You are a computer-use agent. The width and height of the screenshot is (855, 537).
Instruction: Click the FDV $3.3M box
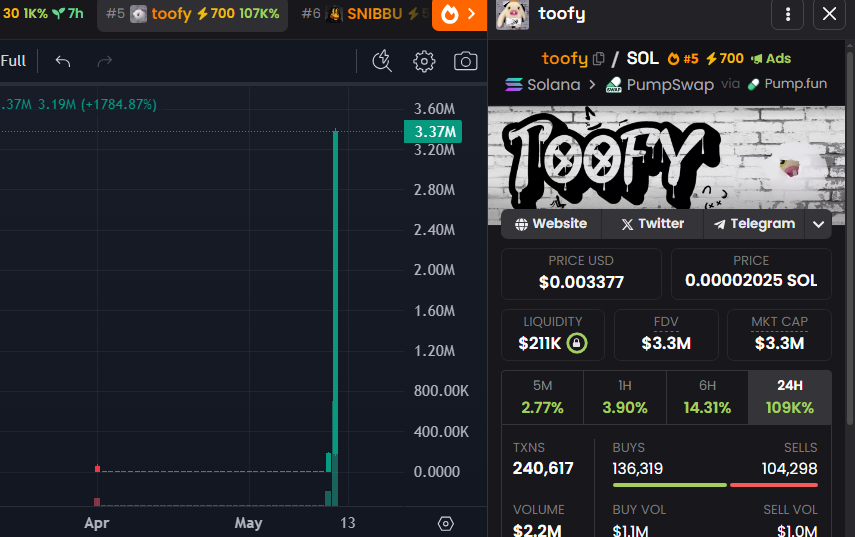point(666,335)
